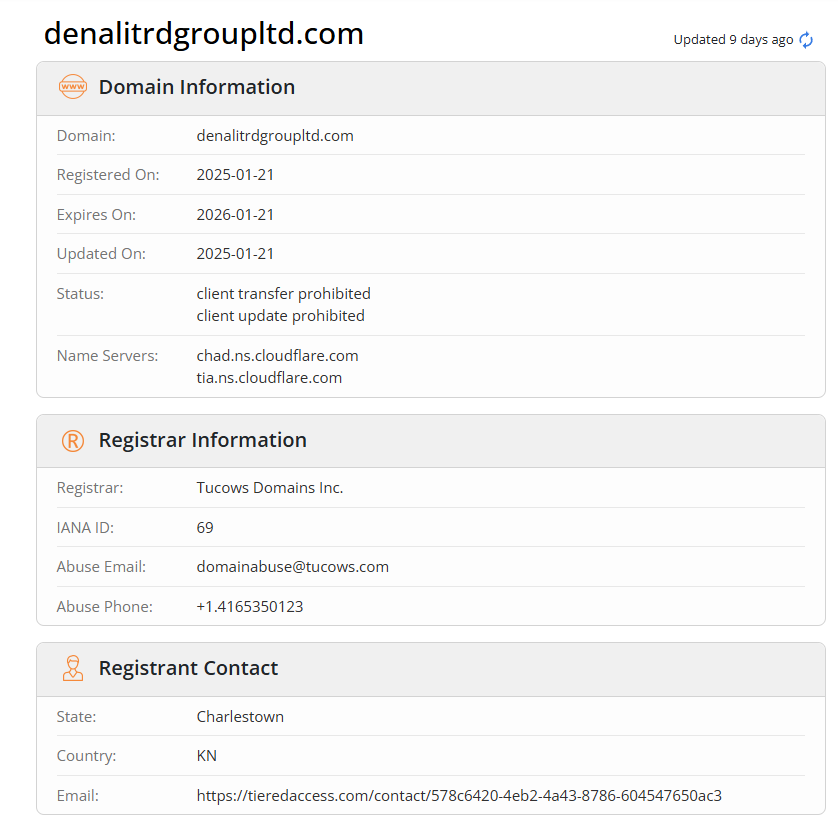Select the Domain Information section header
Screen dimensions: 838x822
(x=196, y=87)
